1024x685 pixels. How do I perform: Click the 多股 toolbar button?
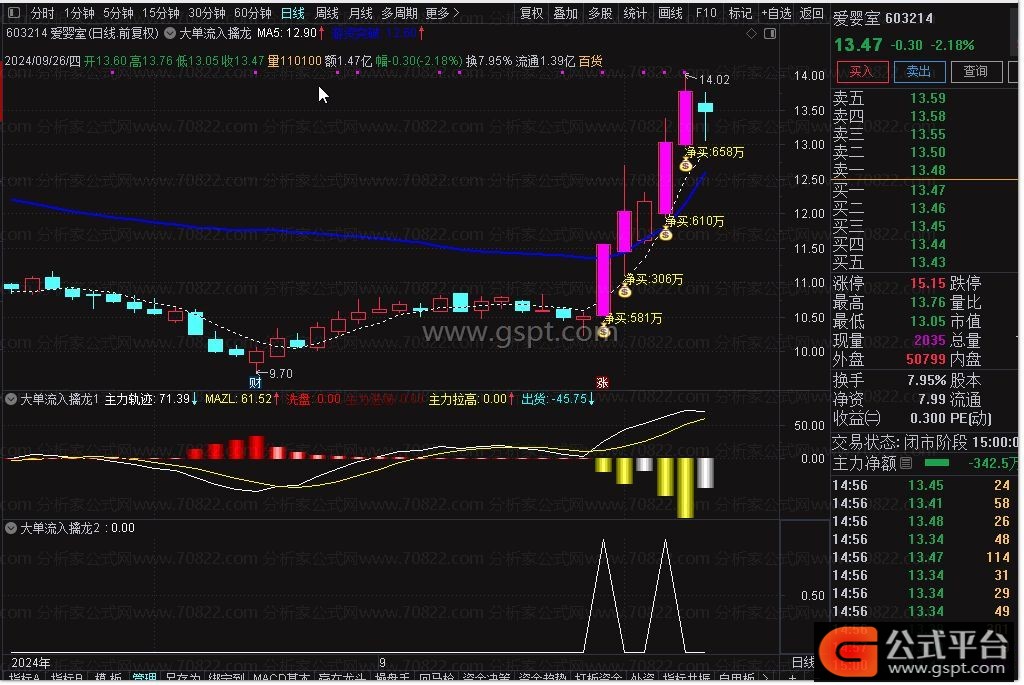click(x=600, y=13)
